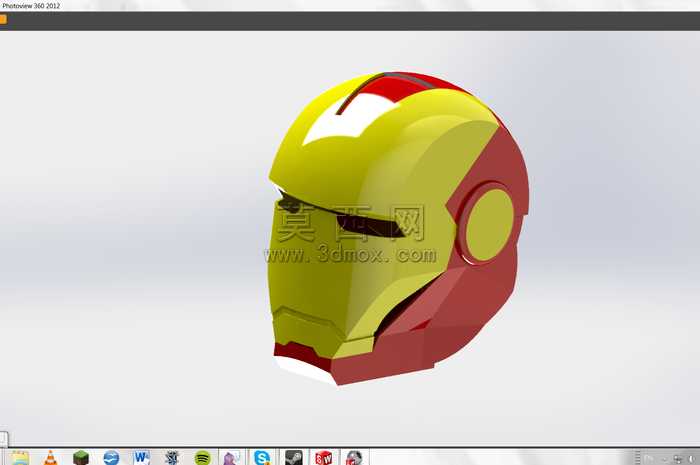Open Spotify from the taskbar
Image resolution: width=700 pixels, height=465 pixels.
coord(203,458)
